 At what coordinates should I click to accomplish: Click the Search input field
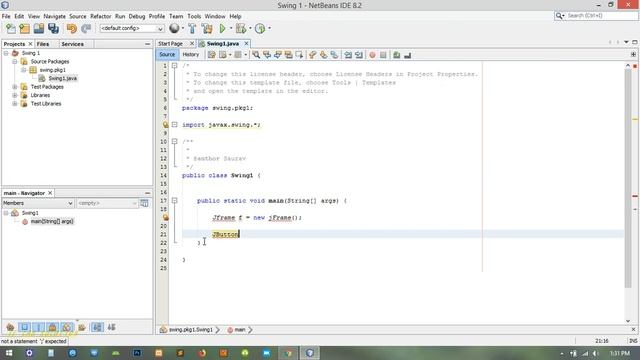602,16
